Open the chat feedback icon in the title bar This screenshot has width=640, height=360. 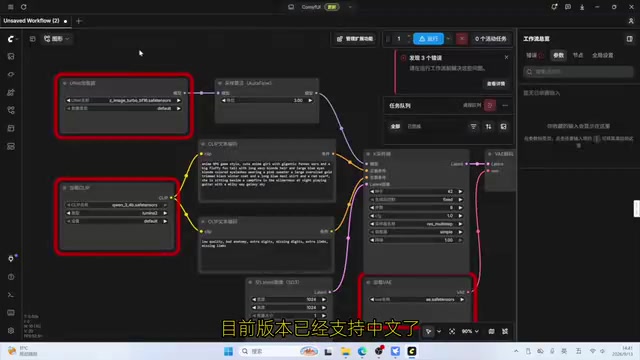(x=568, y=7)
